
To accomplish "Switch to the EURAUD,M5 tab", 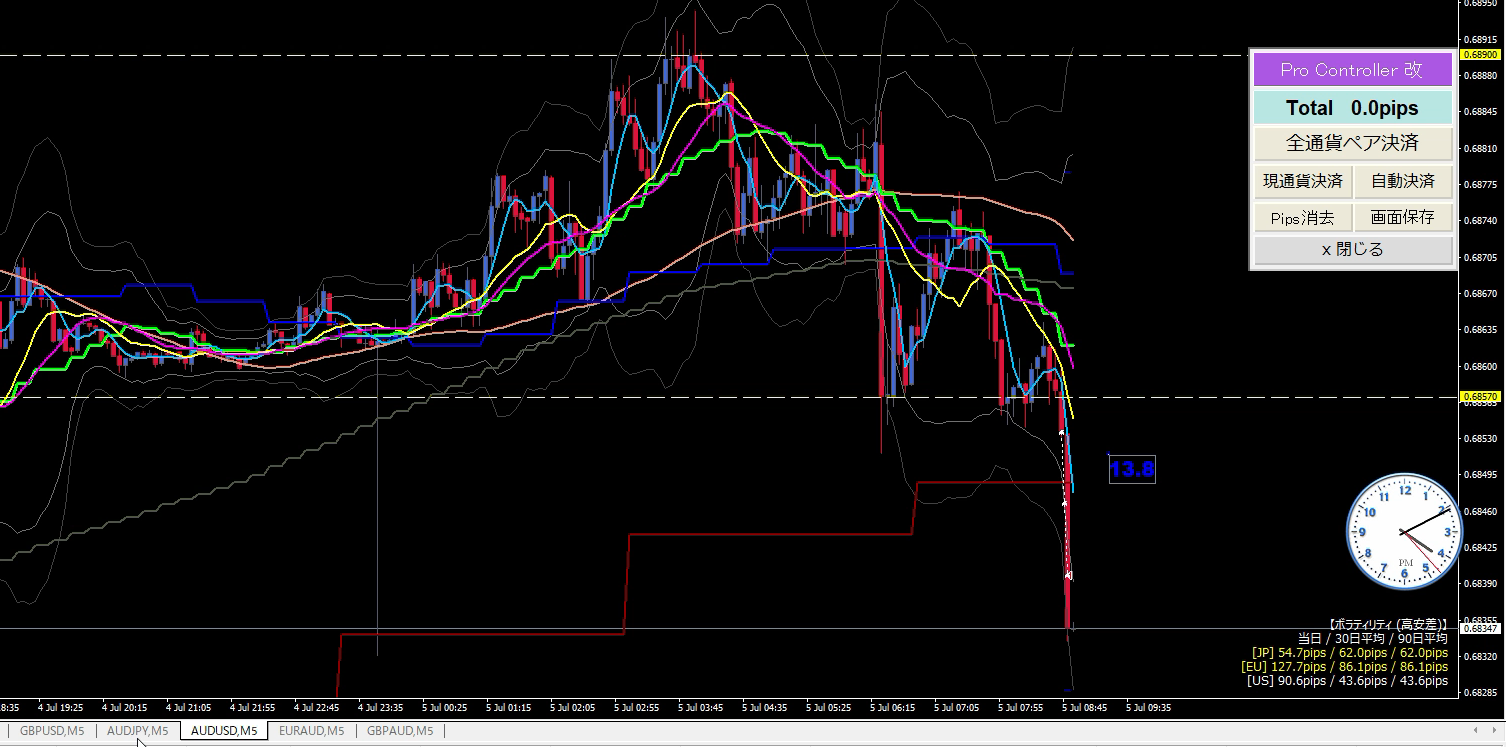I will pyautogui.click(x=311, y=731).
